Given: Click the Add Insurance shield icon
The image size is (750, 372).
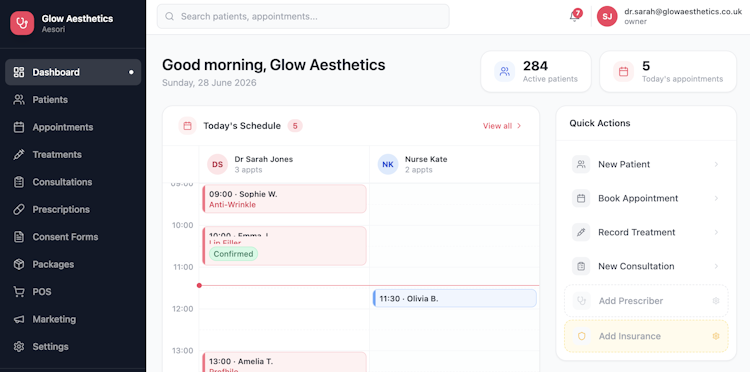Looking at the screenshot, I should (582, 336).
